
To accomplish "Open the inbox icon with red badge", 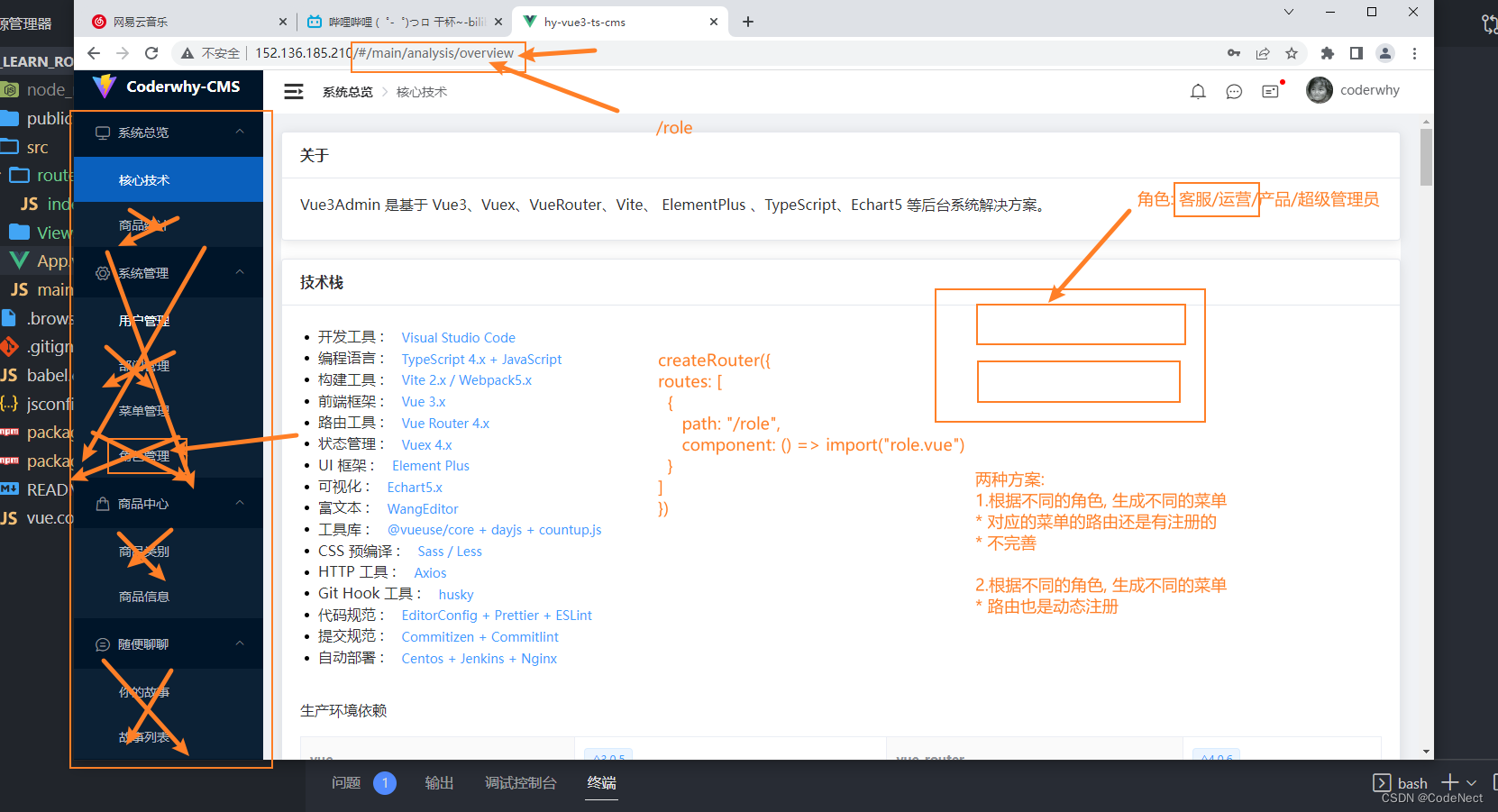I will click(x=1271, y=91).
